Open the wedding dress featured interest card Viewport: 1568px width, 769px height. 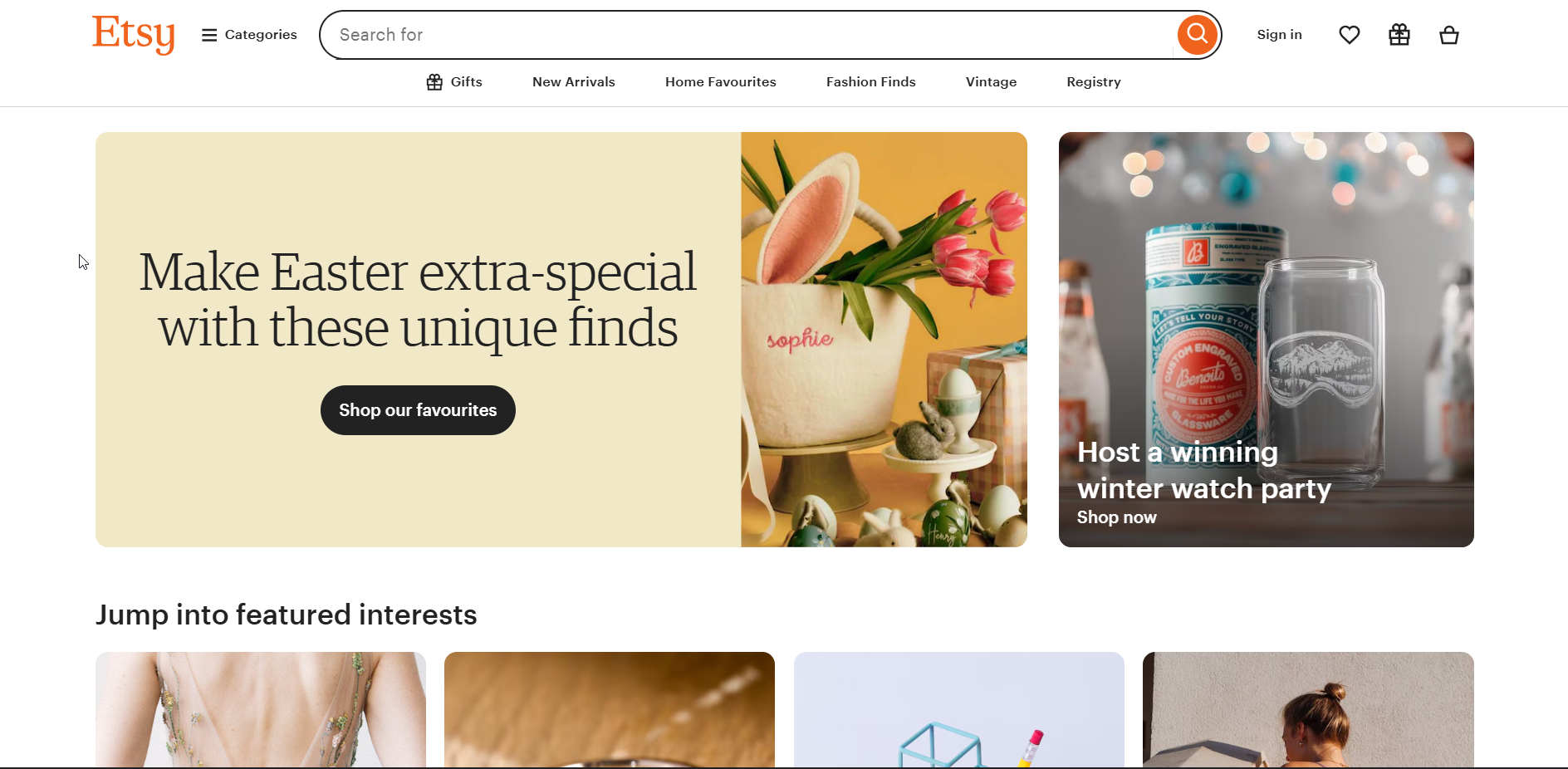(261, 710)
